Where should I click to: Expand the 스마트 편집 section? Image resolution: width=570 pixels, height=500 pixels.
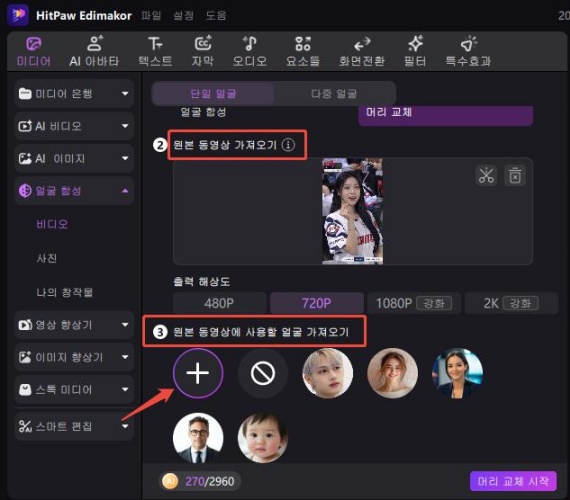74,426
